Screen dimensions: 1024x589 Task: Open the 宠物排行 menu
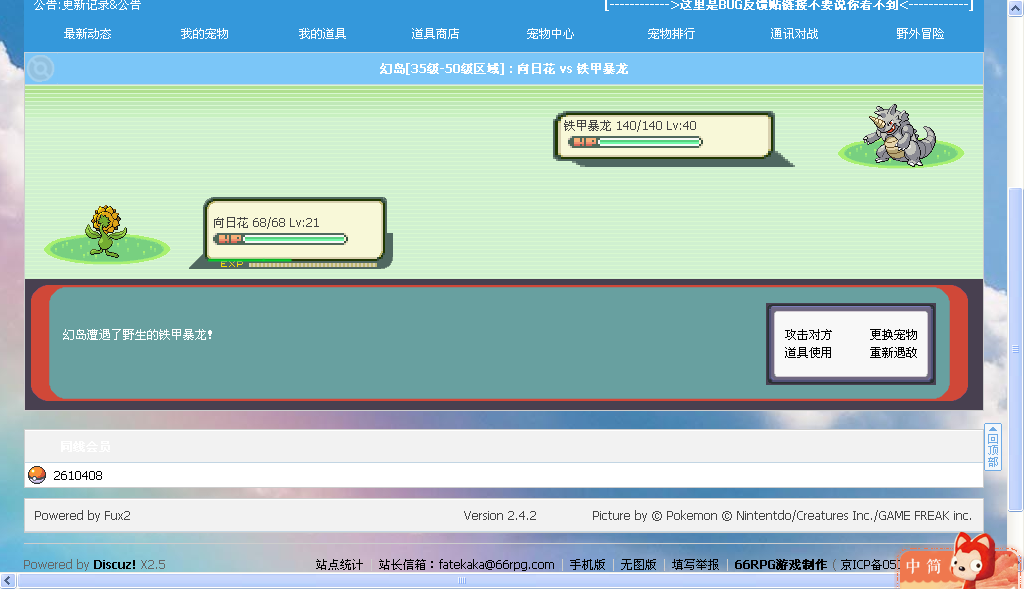671,34
